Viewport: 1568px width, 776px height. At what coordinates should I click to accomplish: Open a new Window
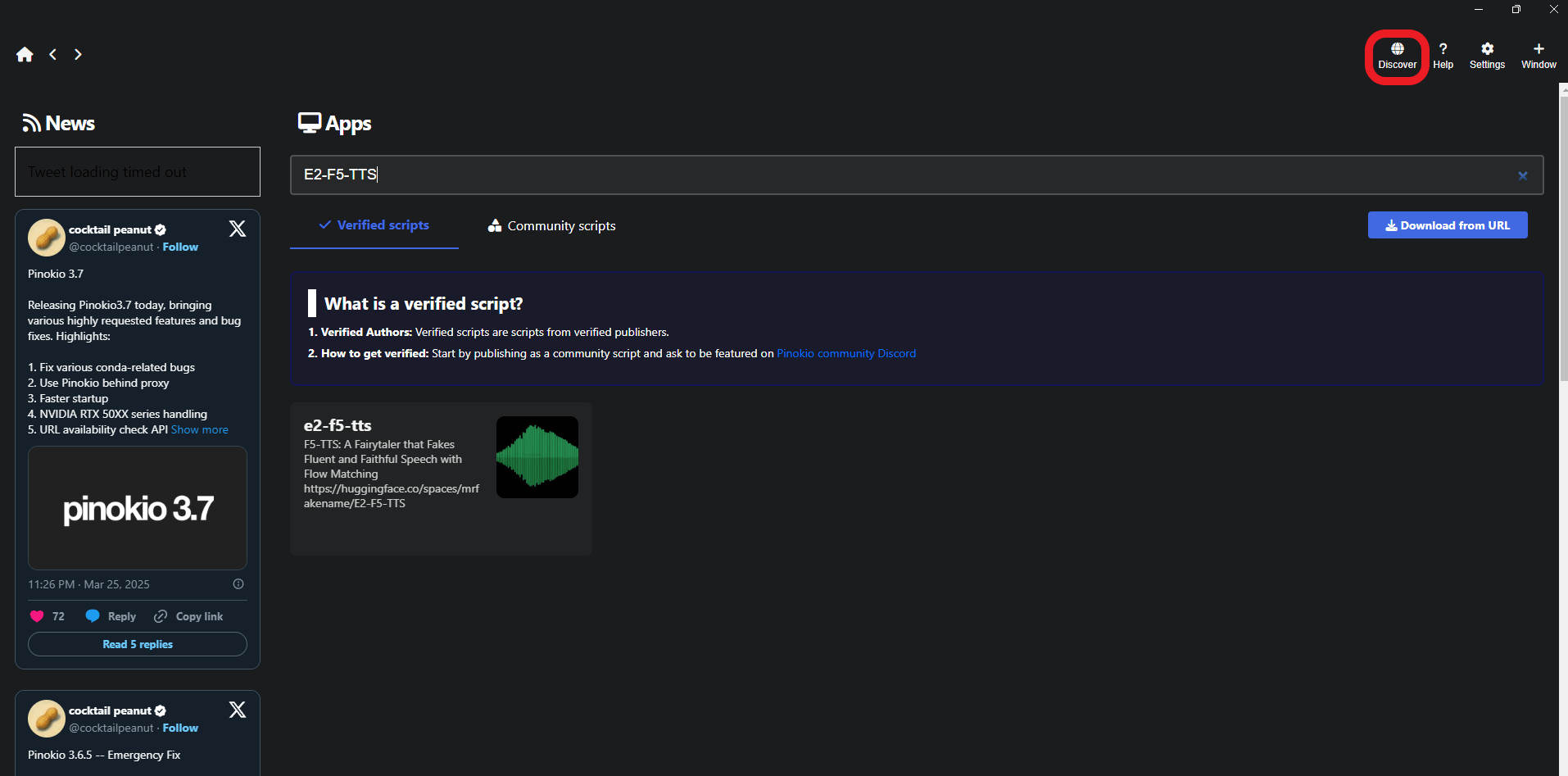[x=1539, y=56]
